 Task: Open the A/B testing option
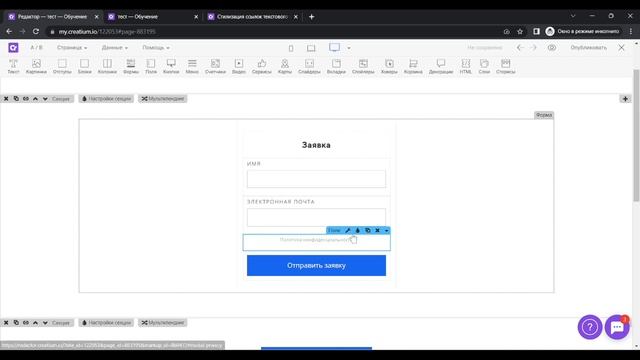click(x=36, y=48)
